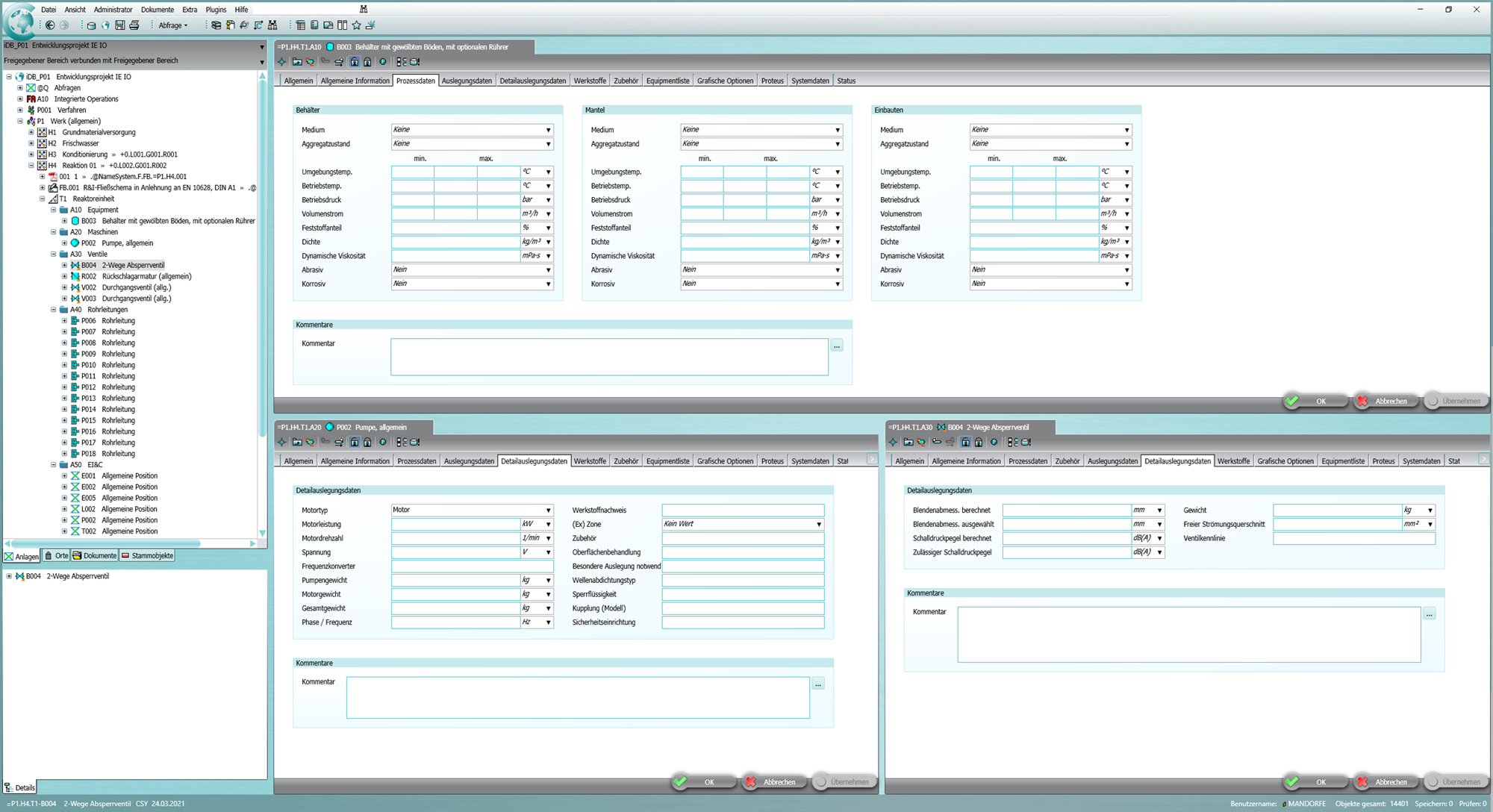Screen dimensions: 1493x812
Task: Click the Motorleistung input field
Action: point(455,525)
